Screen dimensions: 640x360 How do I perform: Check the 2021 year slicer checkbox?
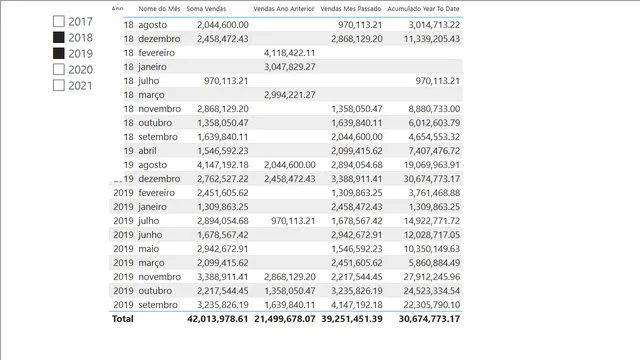point(59,85)
